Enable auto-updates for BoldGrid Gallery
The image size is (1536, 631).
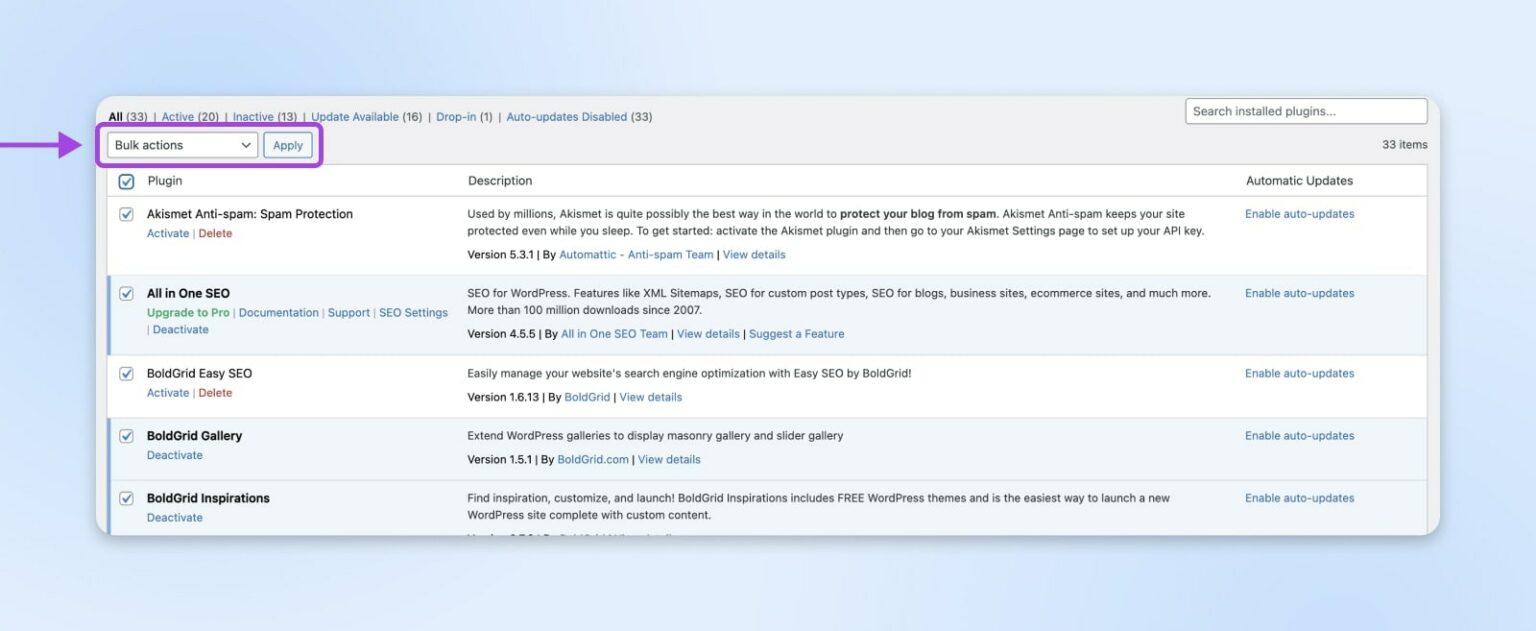[x=1299, y=435]
